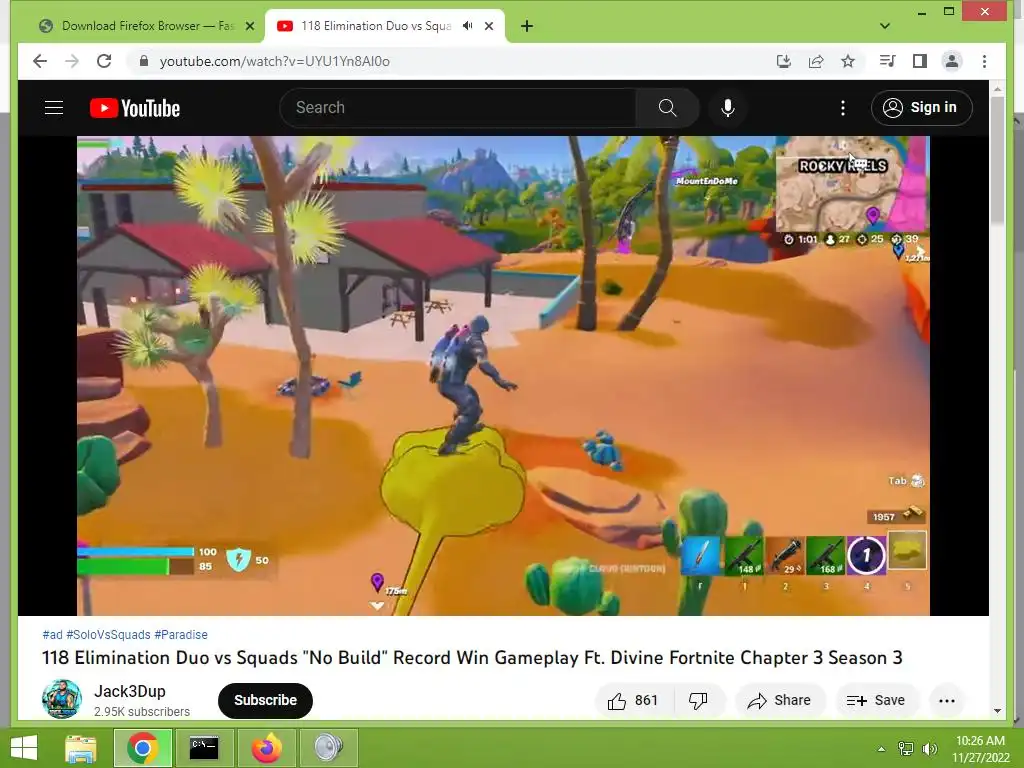Open the clock showing 10:26 AM
The width and height of the screenshot is (1024, 768).
pyautogui.click(x=980, y=749)
